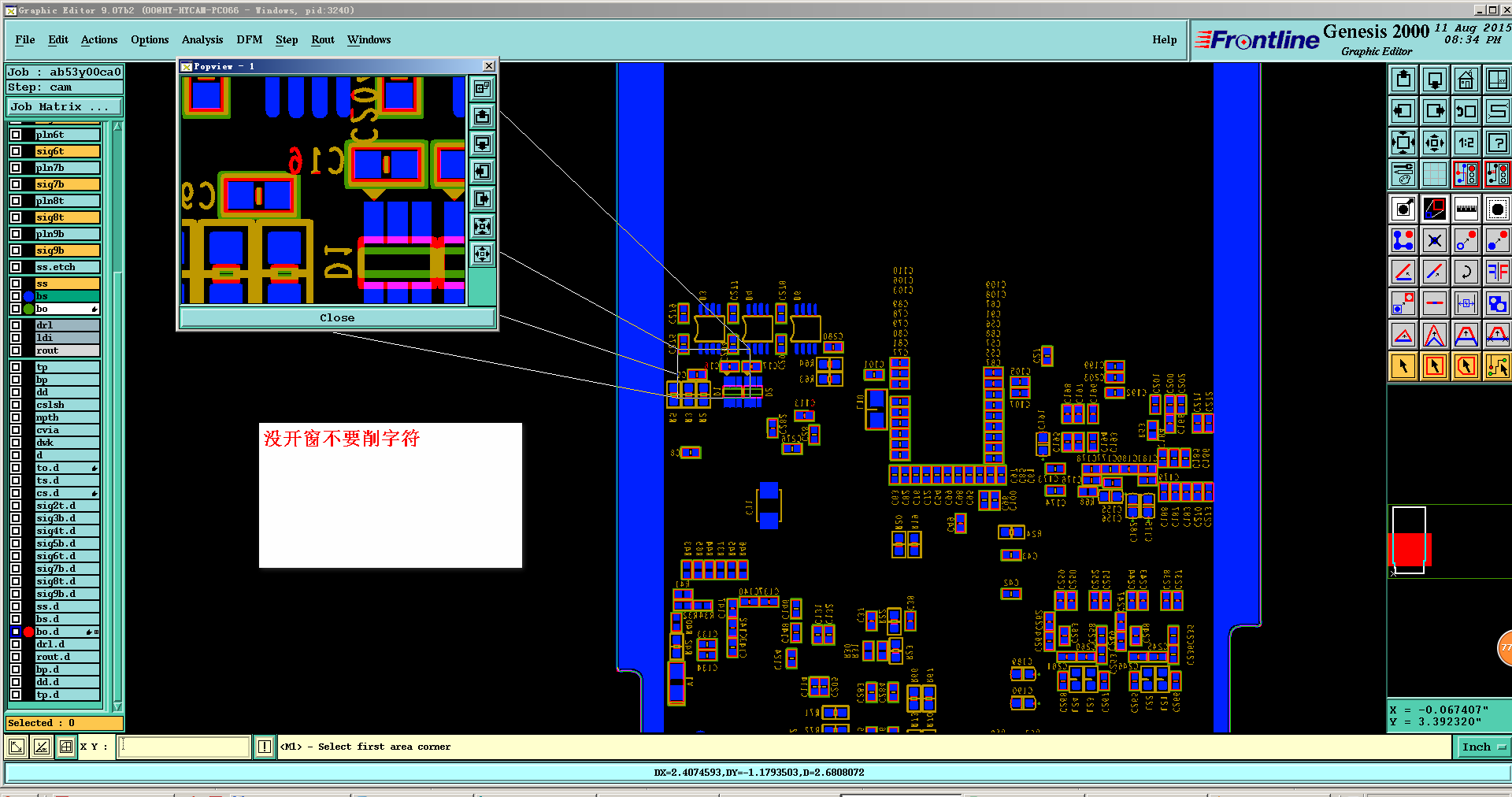Click red color dot of bo.d layer
This screenshot has height=797, width=1512.
click(29, 632)
